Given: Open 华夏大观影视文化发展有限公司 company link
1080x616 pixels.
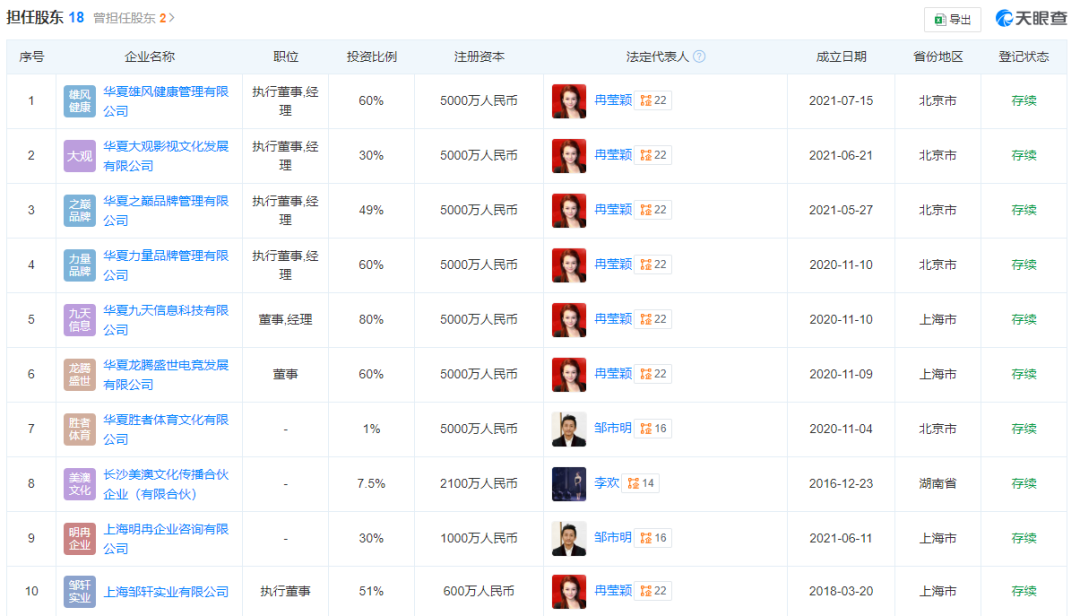Looking at the screenshot, I should pyautogui.click(x=165, y=156).
